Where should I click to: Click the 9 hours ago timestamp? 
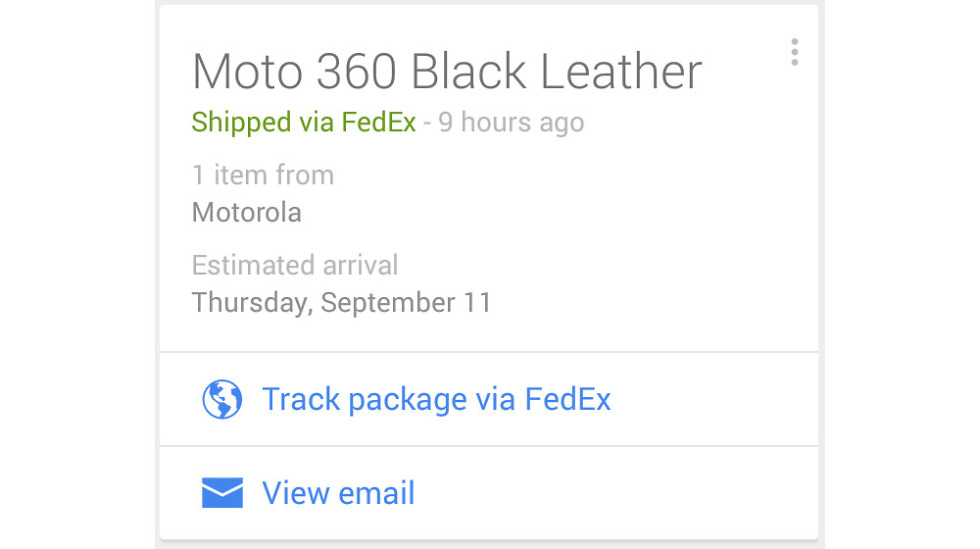511,123
